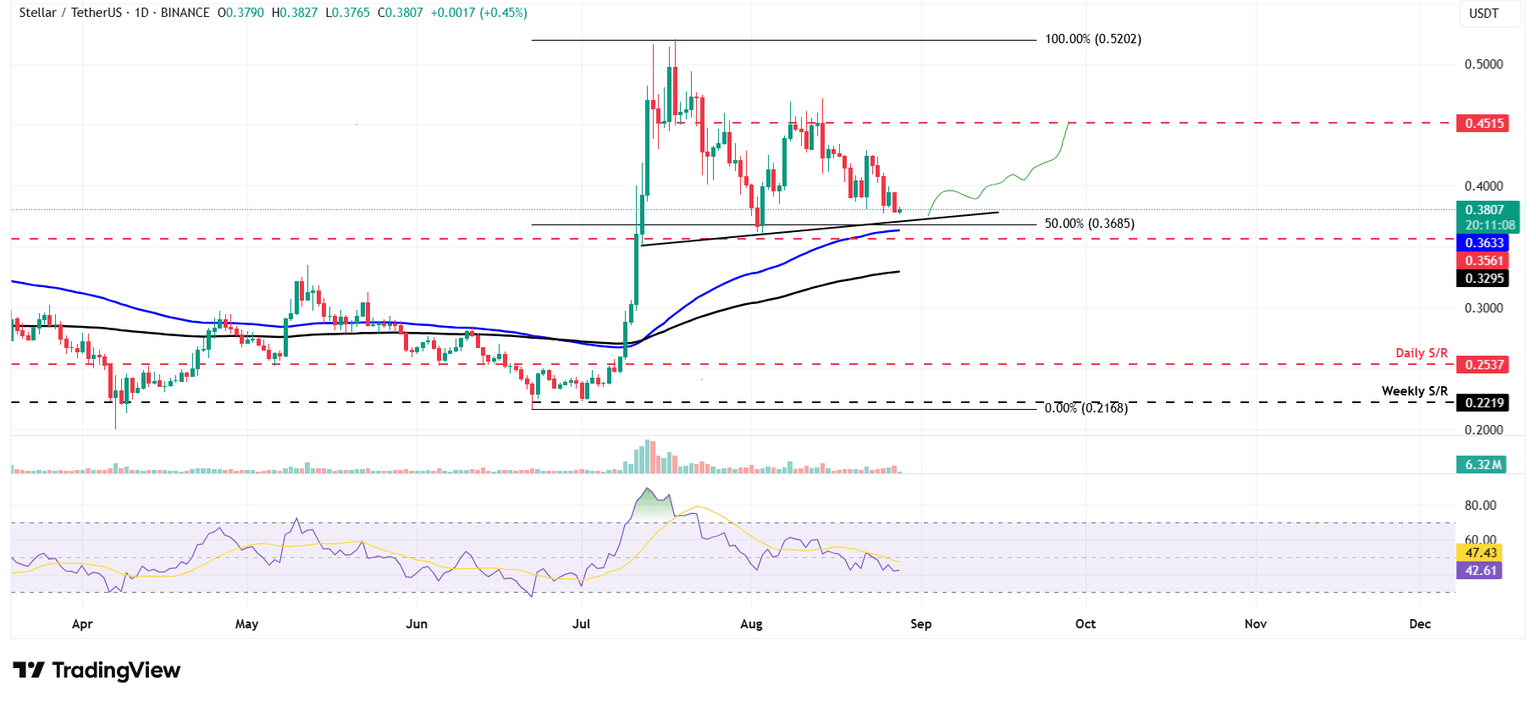The height and width of the screenshot is (702, 1536).
Task: Click the 50.00% (0.3685) Fibonacci label
Action: [1089, 223]
